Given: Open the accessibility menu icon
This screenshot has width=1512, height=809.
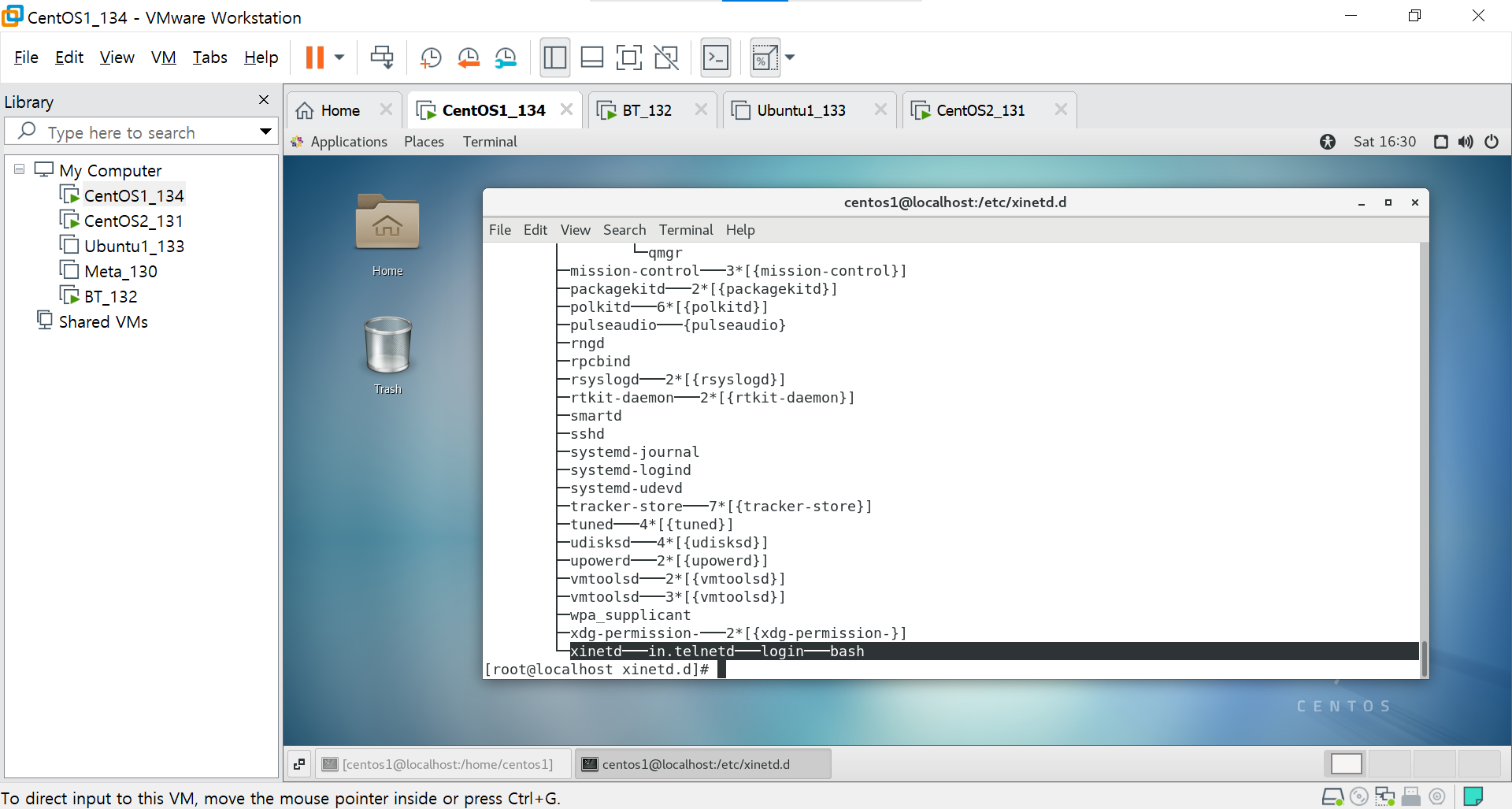Looking at the screenshot, I should (x=1328, y=142).
